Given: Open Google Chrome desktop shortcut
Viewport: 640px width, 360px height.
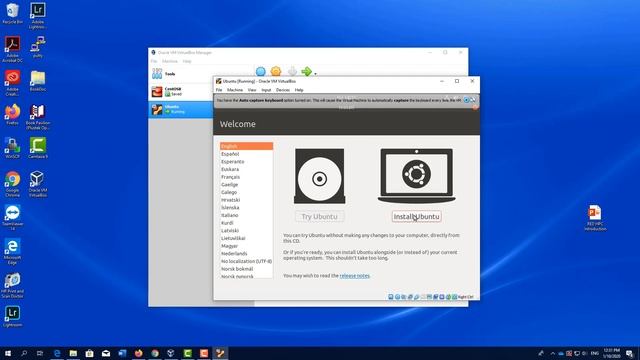Looking at the screenshot, I should (x=13, y=184).
